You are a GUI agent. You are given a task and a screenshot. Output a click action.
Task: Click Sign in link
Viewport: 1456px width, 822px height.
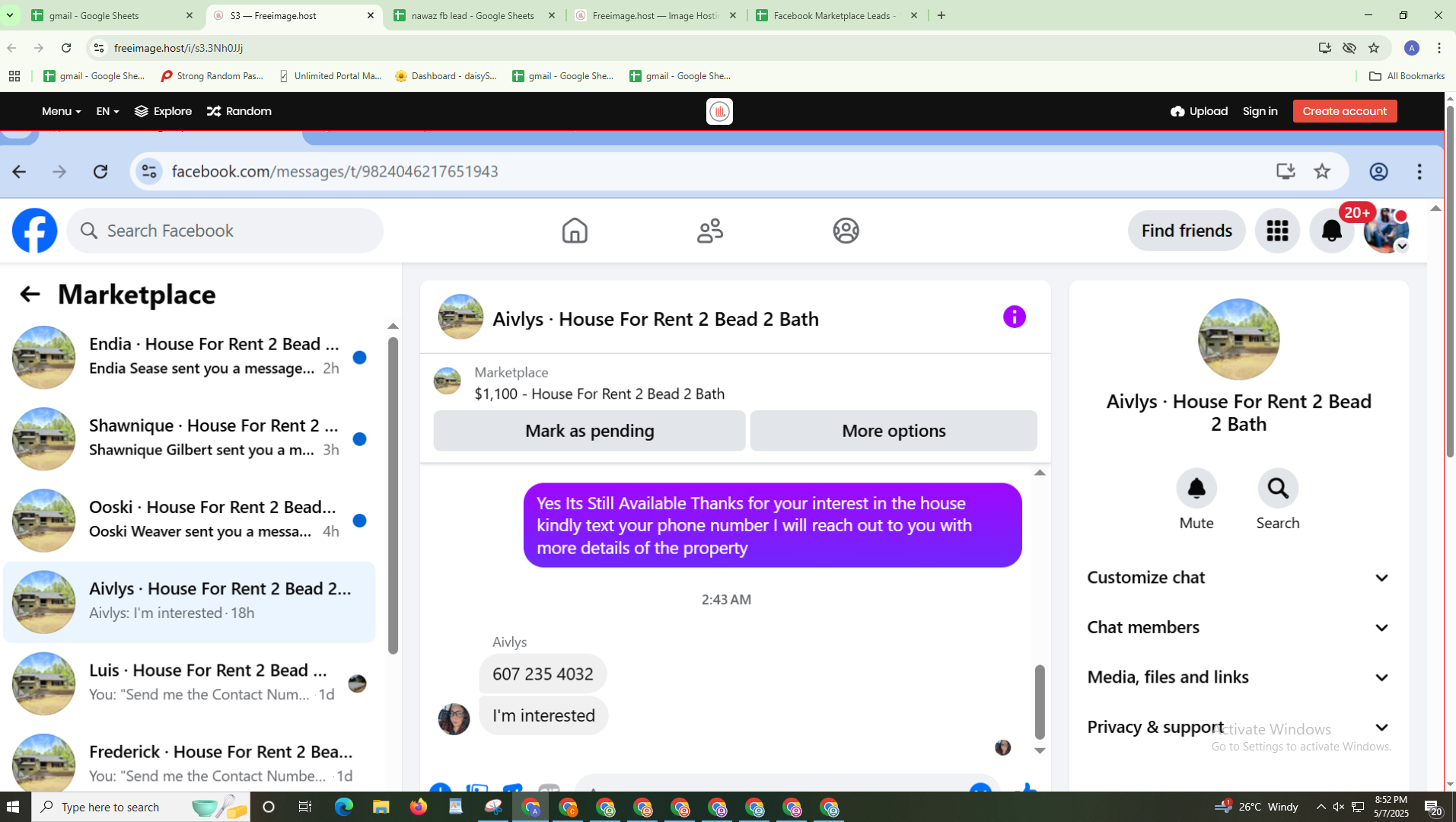(1260, 111)
